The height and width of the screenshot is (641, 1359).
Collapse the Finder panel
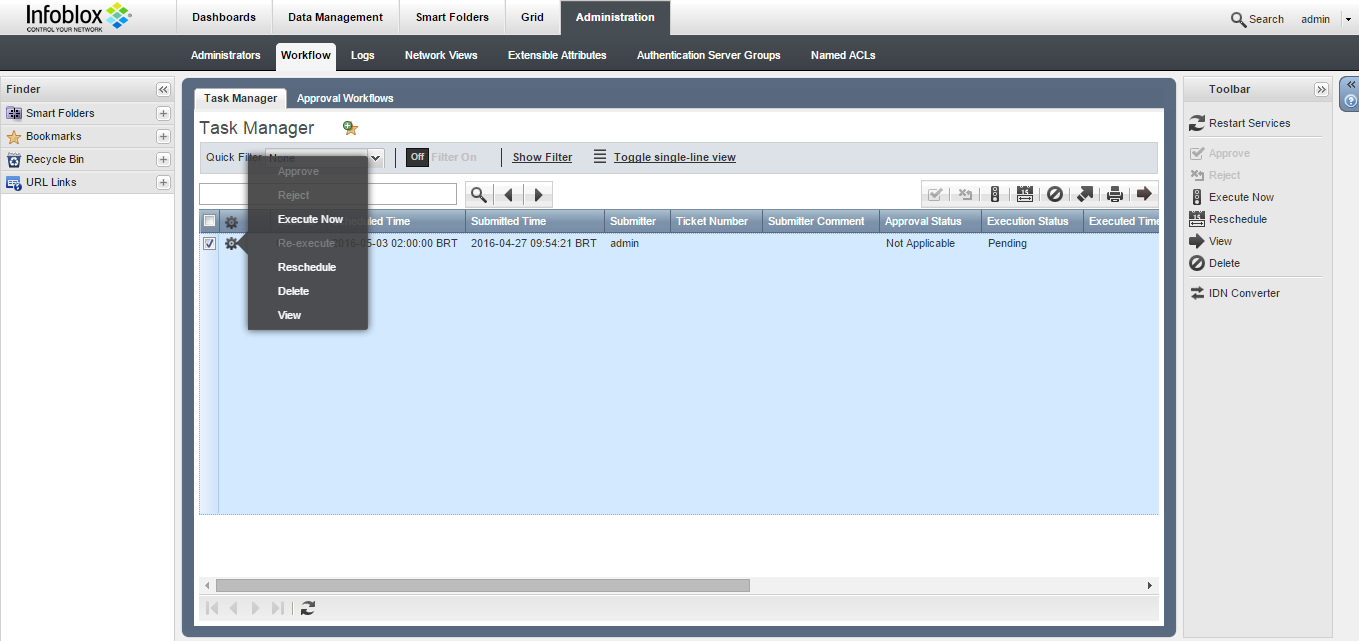163,90
